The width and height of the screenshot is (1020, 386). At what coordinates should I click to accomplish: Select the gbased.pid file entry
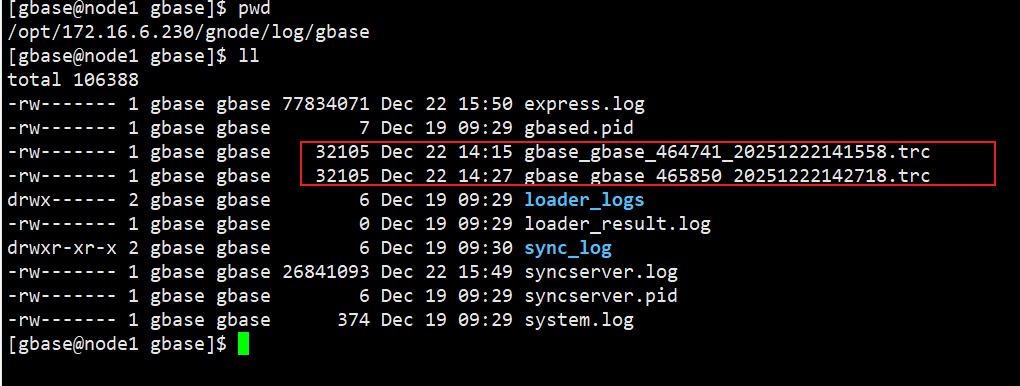(x=578, y=128)
